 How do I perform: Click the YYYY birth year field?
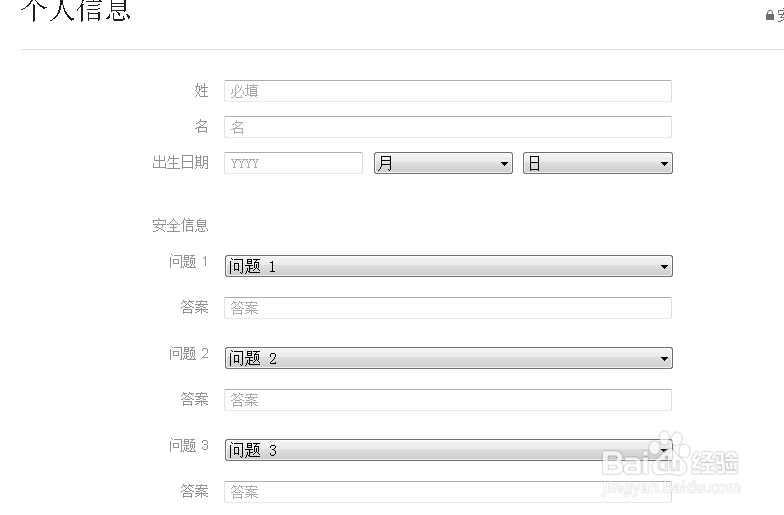point(293,163)
